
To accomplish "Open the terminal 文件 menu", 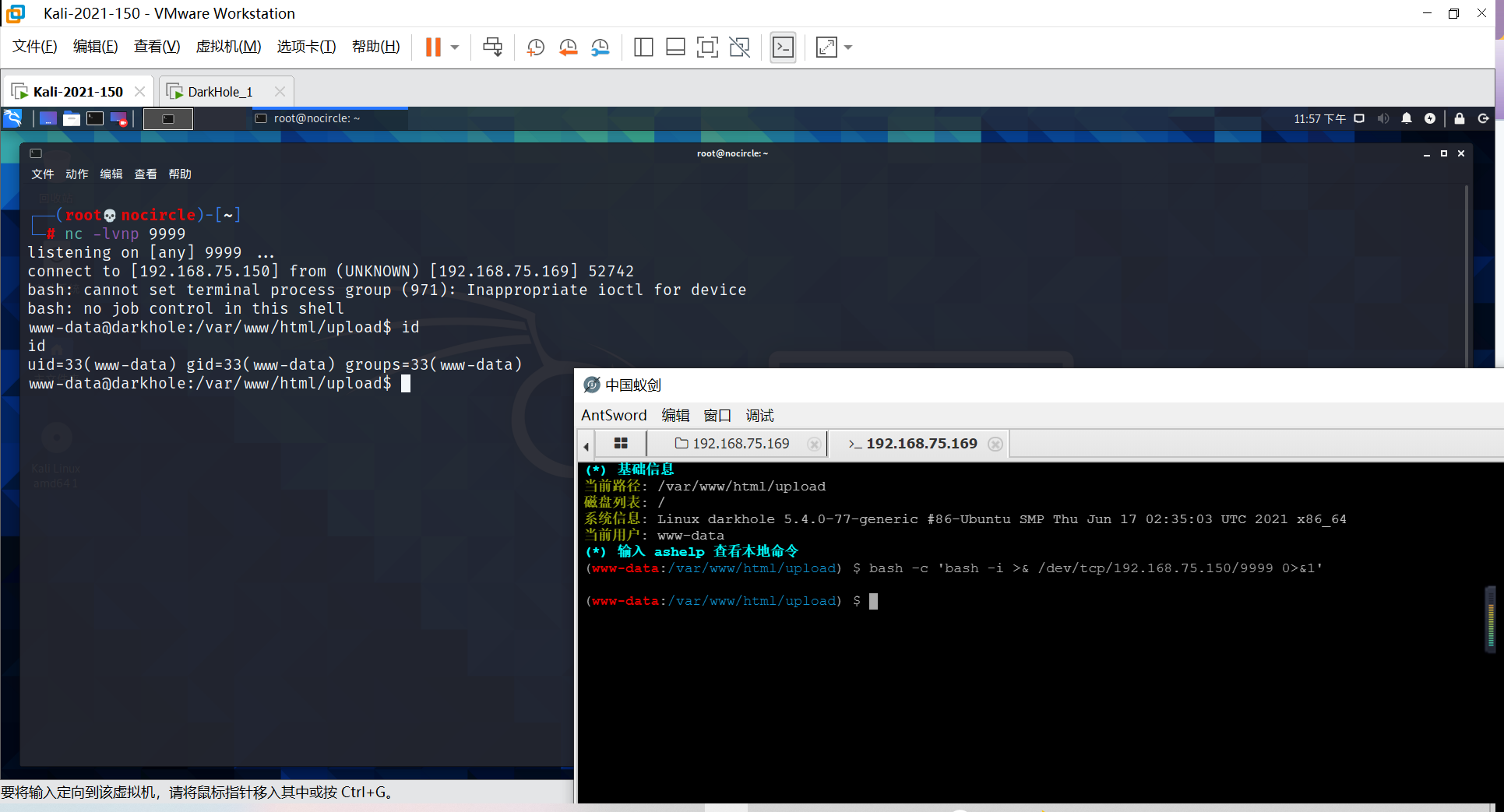I will (x=43, y=174).
